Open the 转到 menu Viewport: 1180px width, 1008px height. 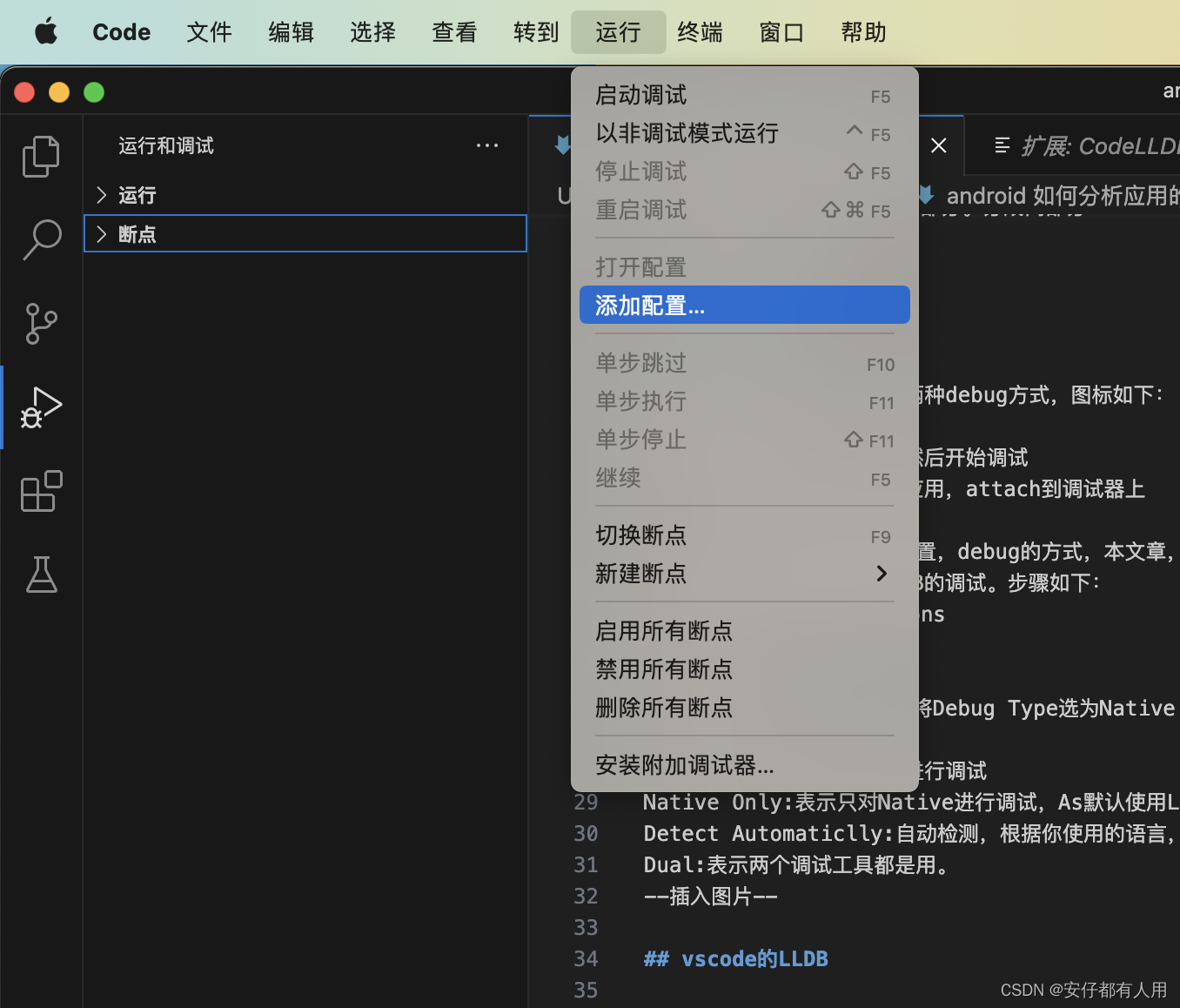(536, 32)
